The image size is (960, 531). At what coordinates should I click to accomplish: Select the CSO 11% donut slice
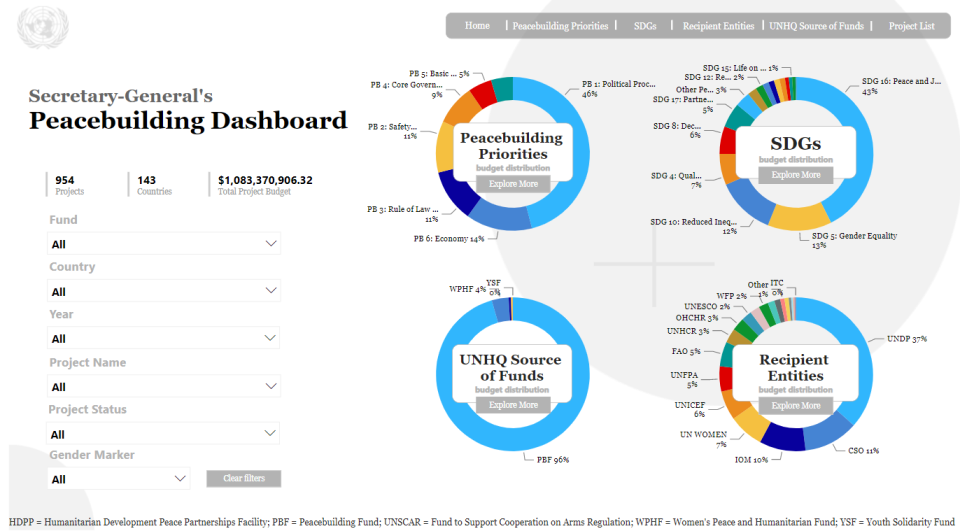pyautogui.click(x=830, y=432)
